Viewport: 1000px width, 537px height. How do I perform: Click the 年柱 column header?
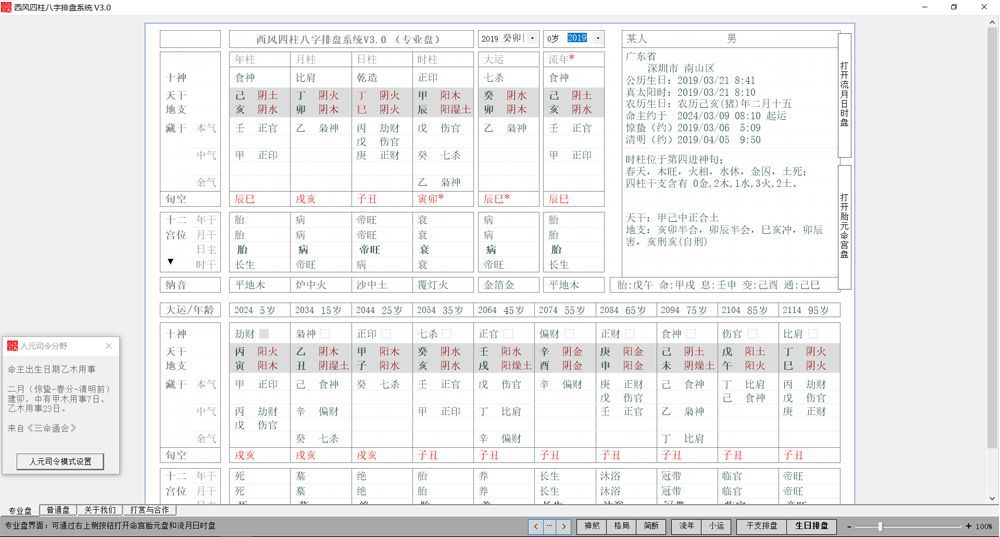tap(260, 59)
